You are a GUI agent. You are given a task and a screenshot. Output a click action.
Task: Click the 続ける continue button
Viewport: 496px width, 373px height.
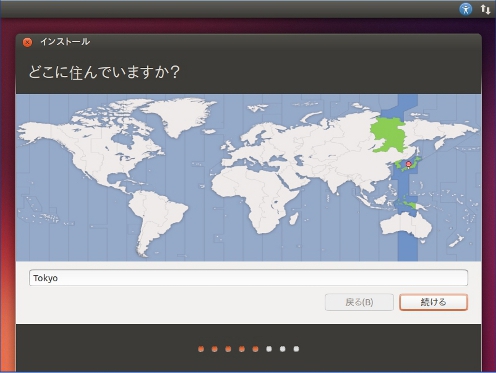coord(433,302)
